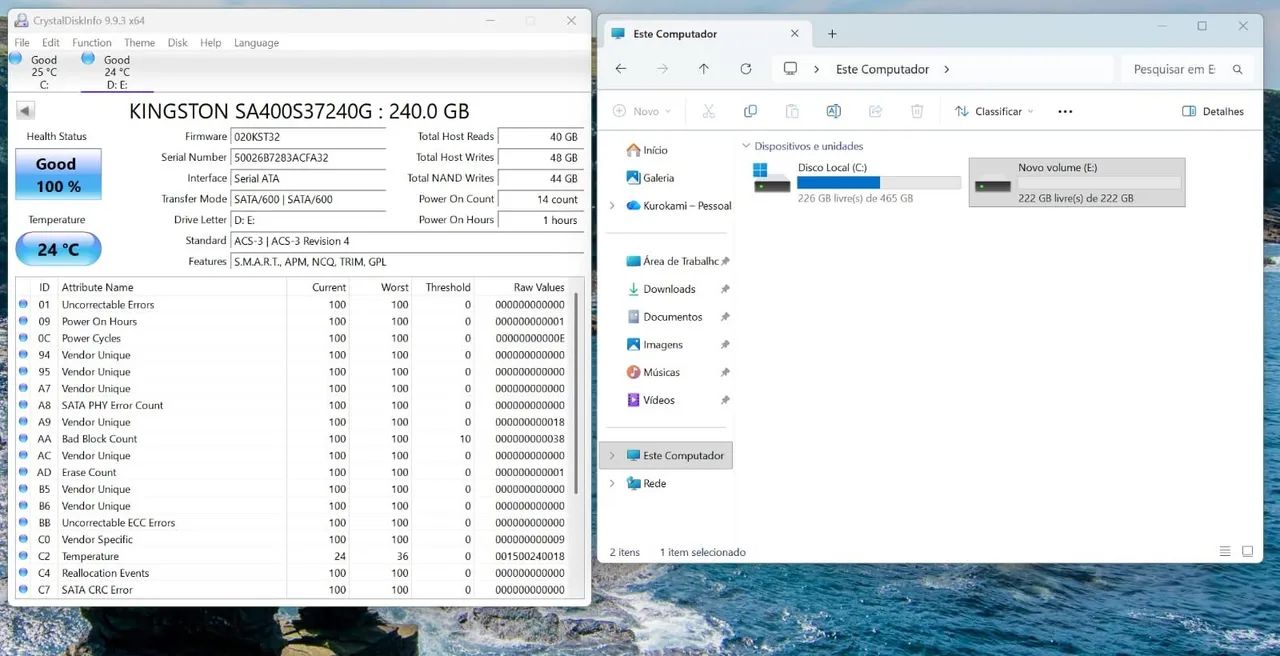This screenshot has height=656, width=1280.
Task: Click the previous disk arrow in CrystalDiskInfo
Action: tap(26, 111)
